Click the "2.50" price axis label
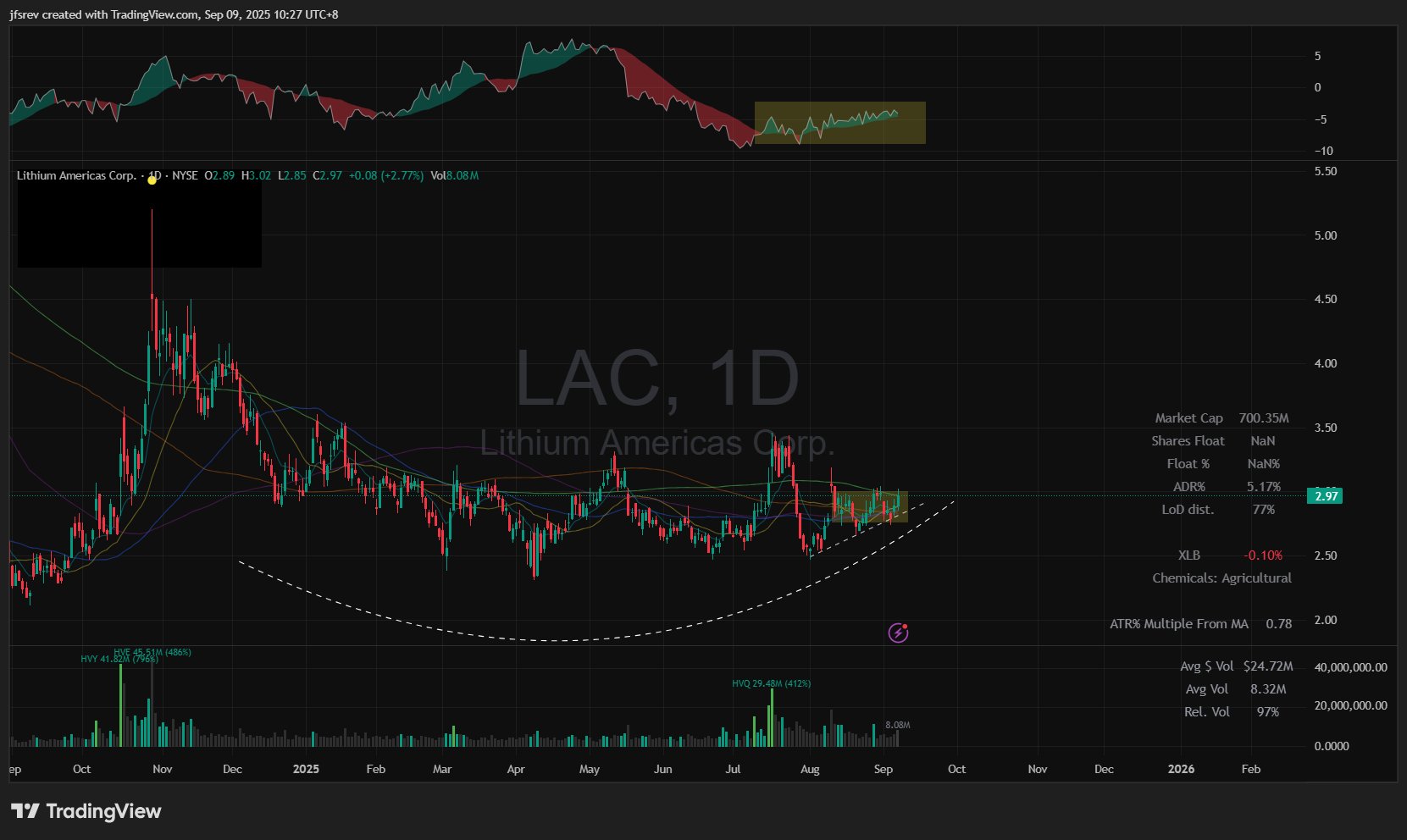This screenshot has width=1407, height=840. click(x=1325, y=555)
